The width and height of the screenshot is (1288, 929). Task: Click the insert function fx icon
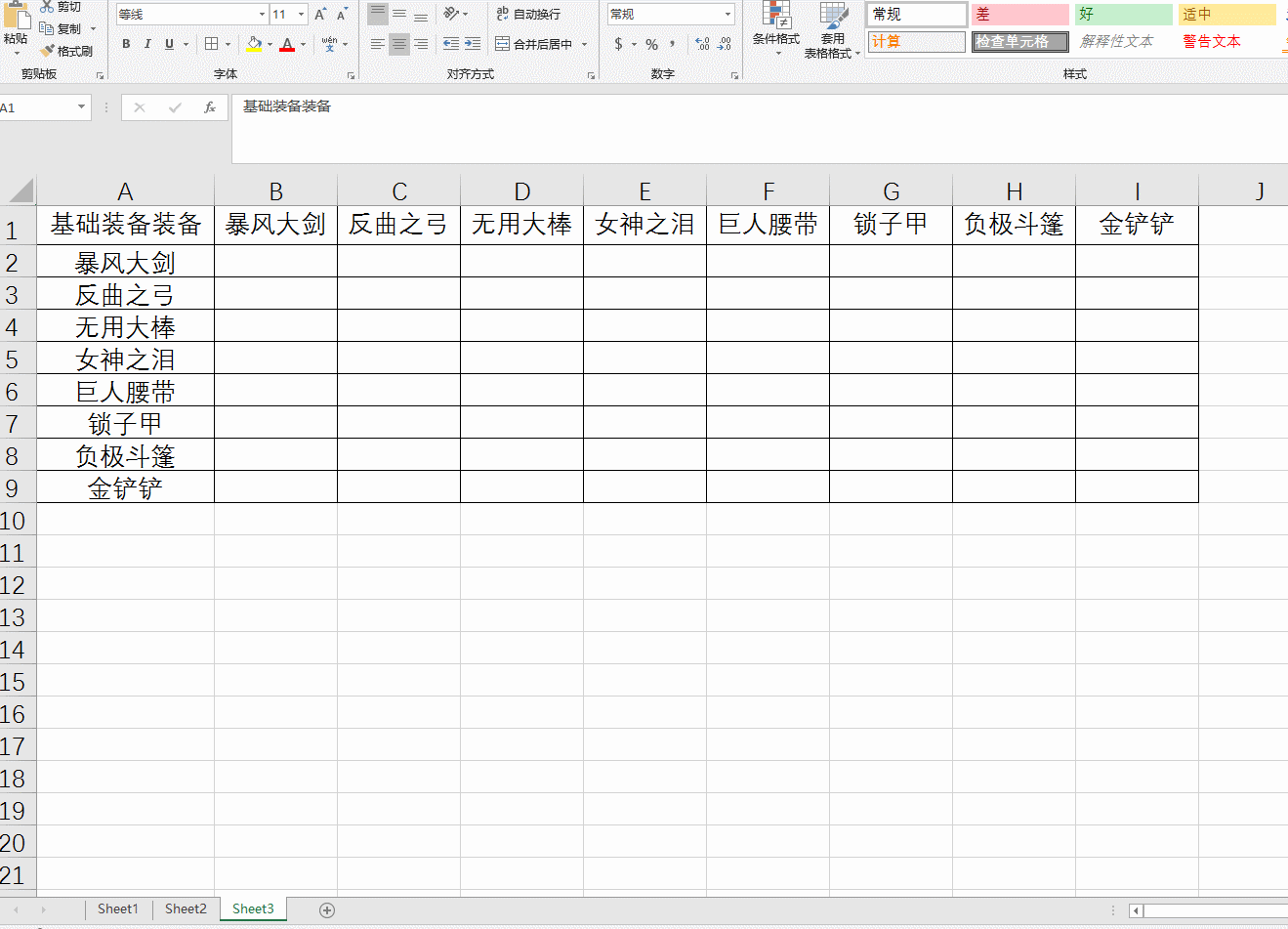[209, 107]
